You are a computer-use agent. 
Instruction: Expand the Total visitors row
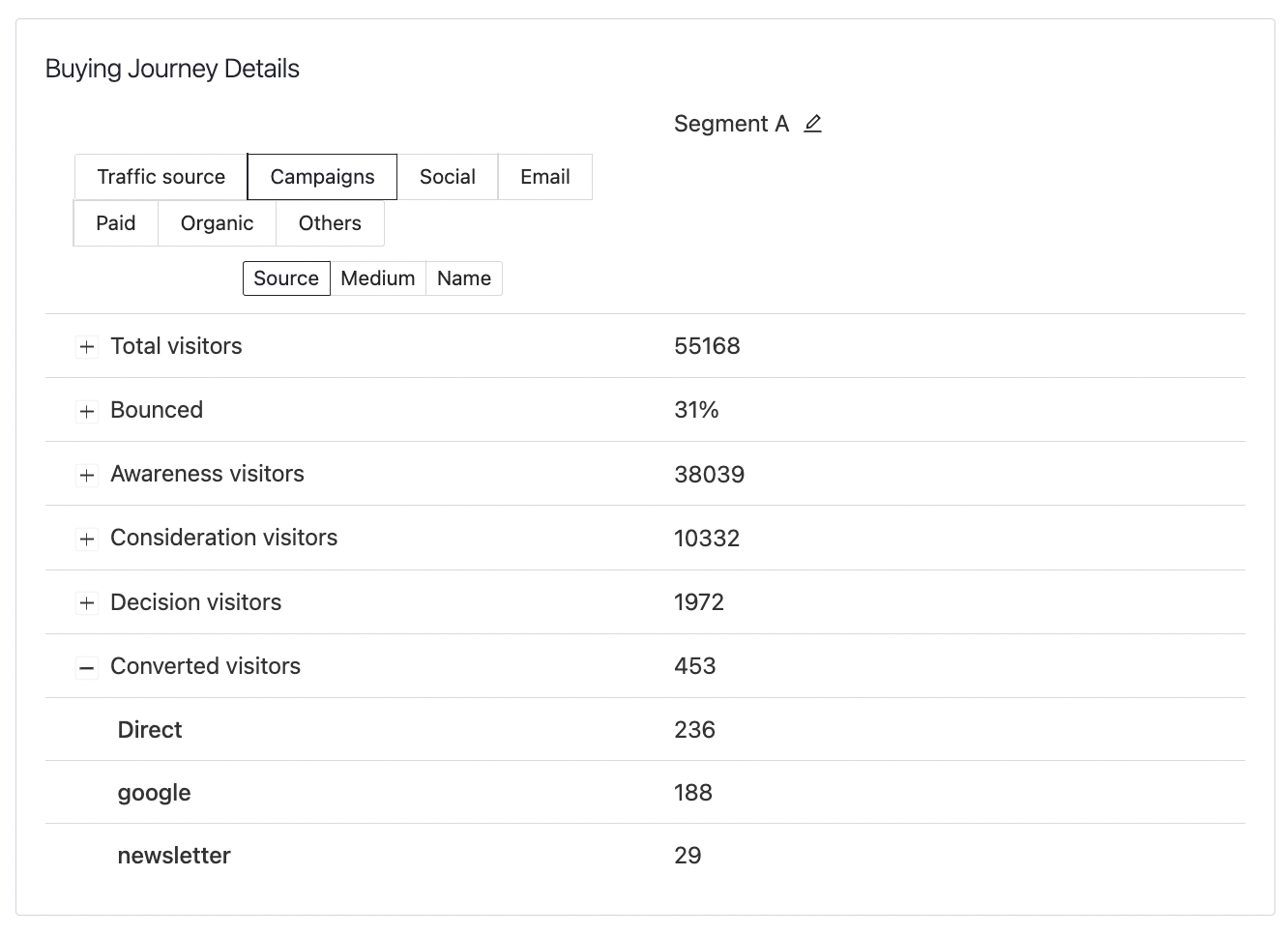pos(87,347)
